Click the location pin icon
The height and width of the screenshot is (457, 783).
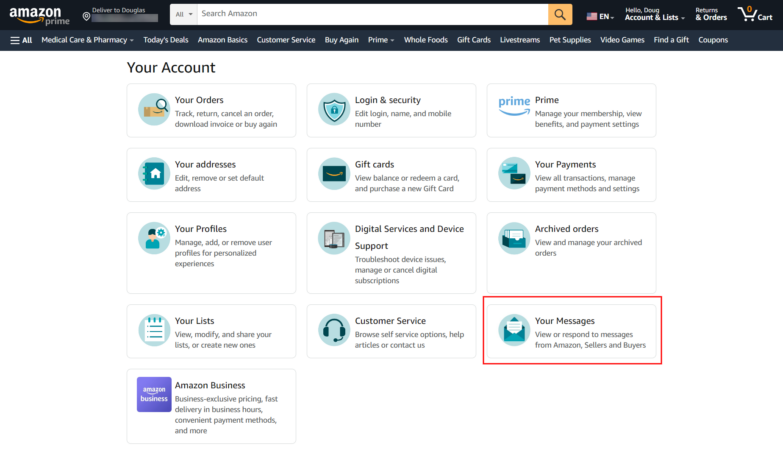click(x=86, y=17)
